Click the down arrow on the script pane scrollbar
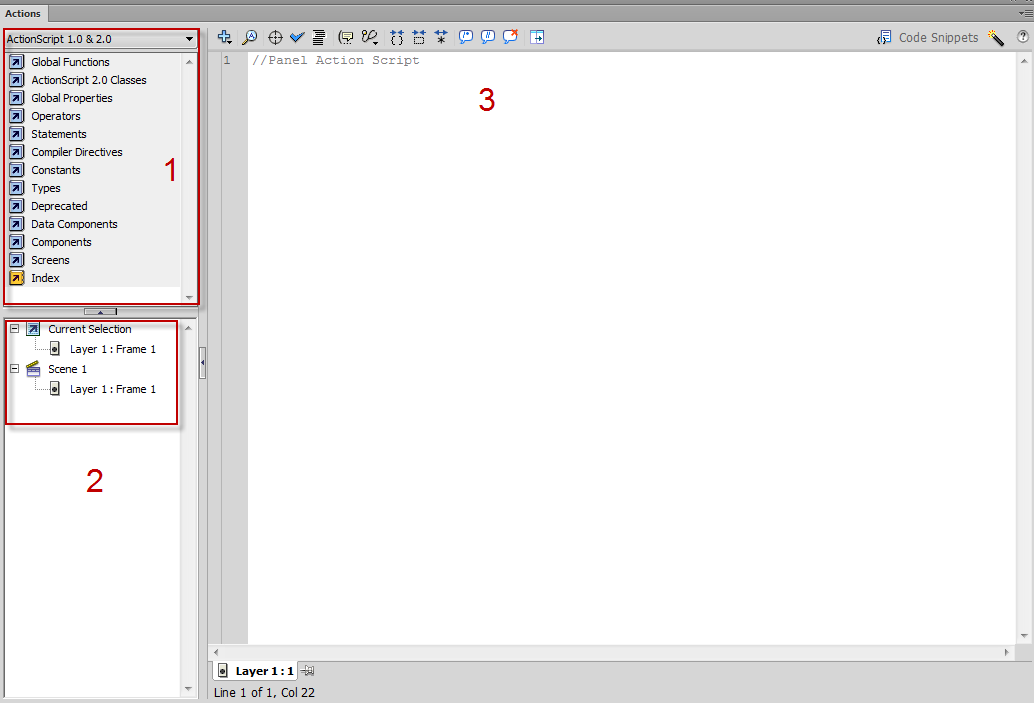 (1024, 636)
